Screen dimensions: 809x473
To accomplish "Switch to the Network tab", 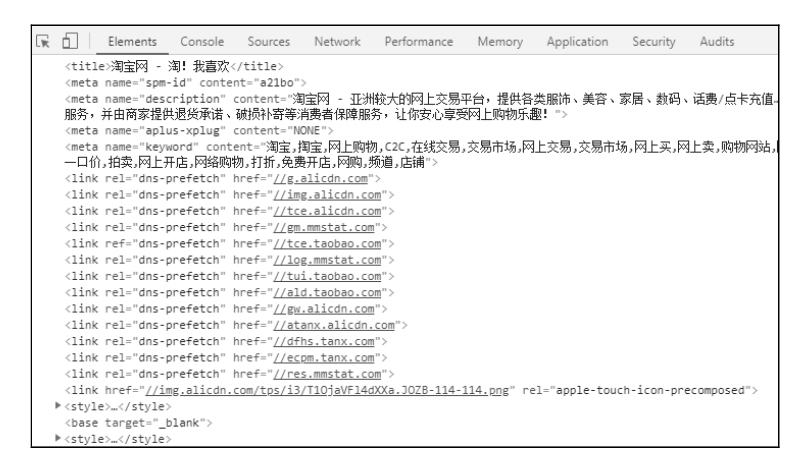I will [x=337, y=42].
